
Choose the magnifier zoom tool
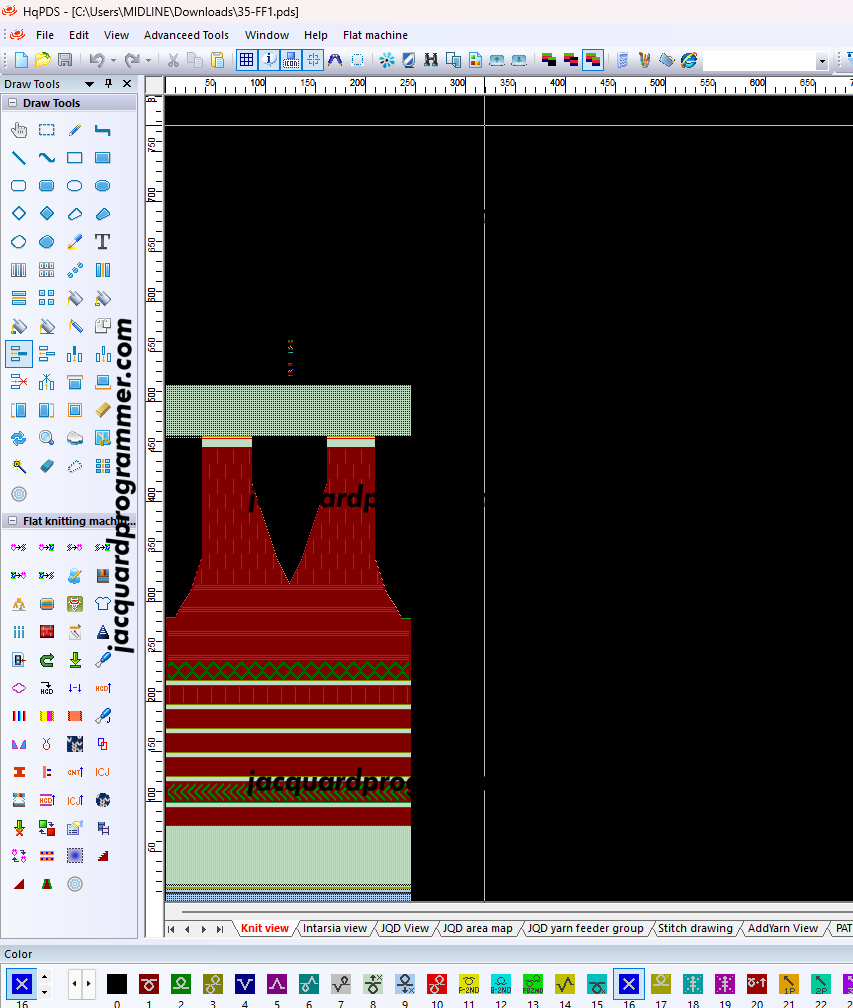tap(46, 438)
